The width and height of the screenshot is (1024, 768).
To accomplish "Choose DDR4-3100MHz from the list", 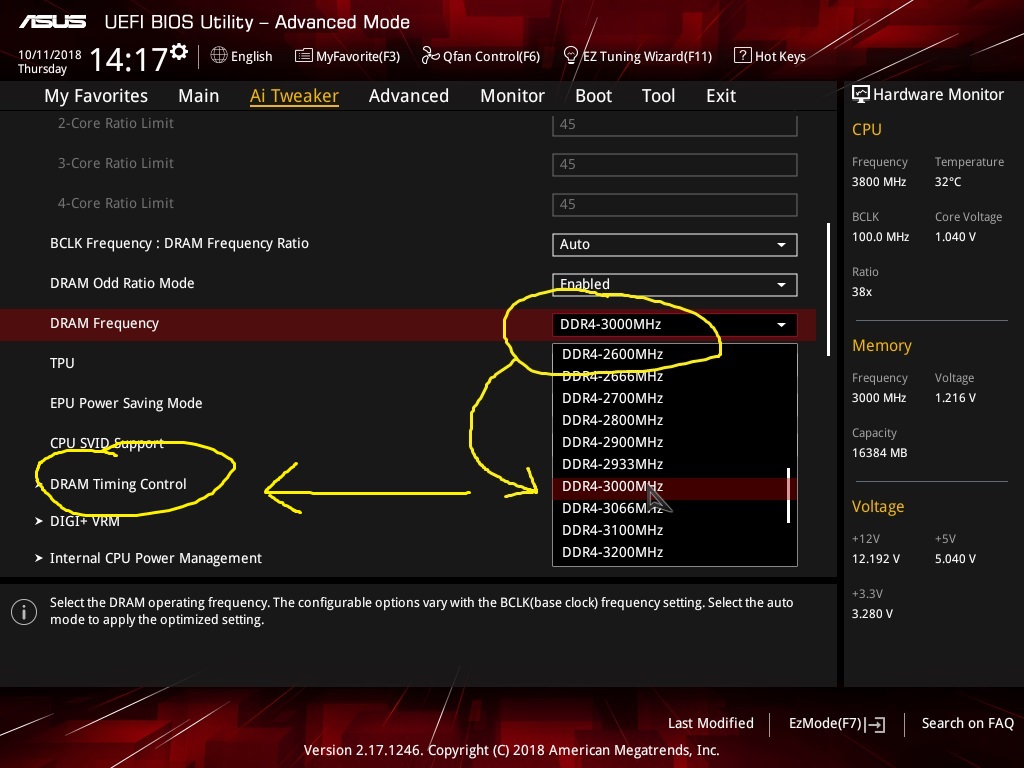I will coord(613,530).
